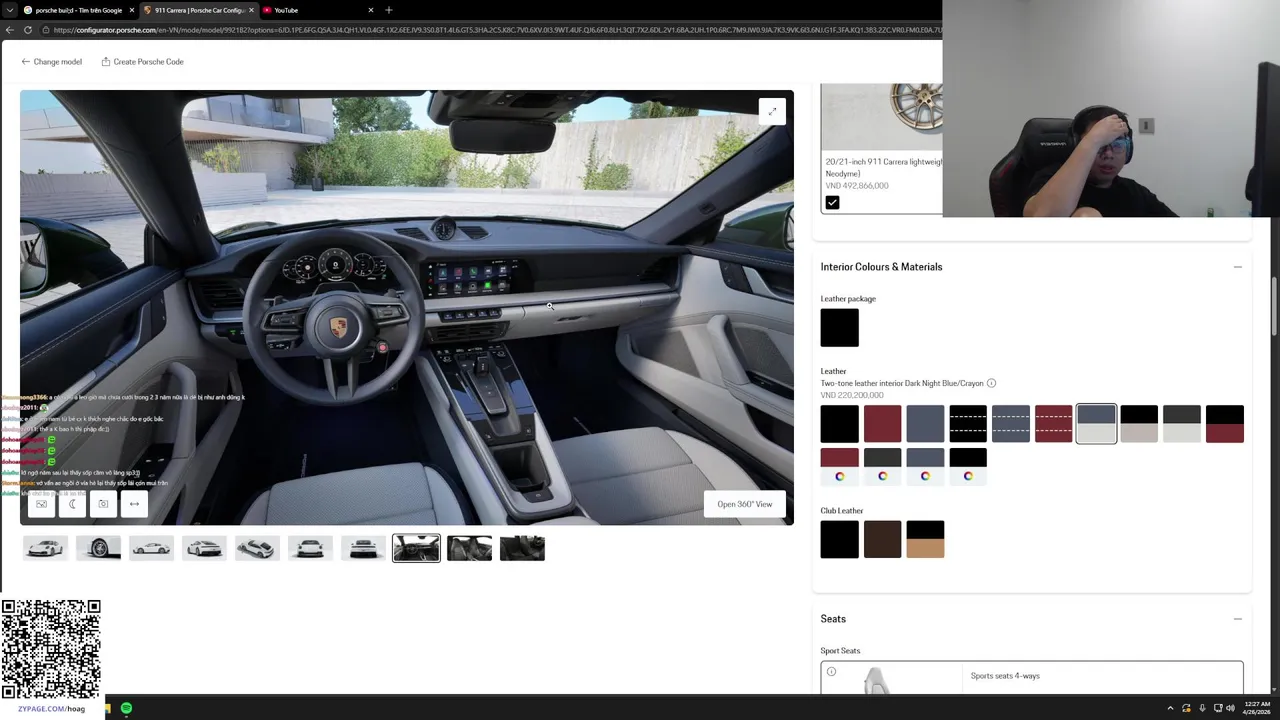Image resolution: width=1280 pixels, height=720 pixels.
Task: Show the wheel close-up thumbnail
Action: click(98, 548)
